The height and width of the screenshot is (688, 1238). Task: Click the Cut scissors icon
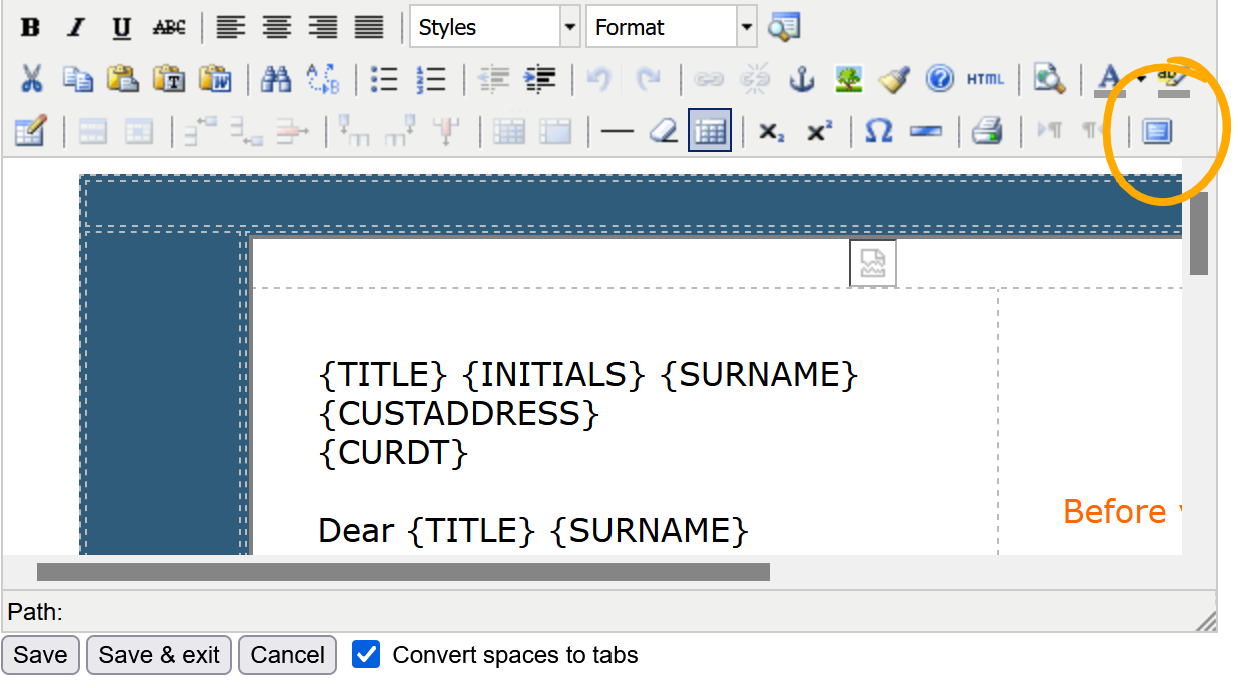pyautogui.click(x=31, y=79)
